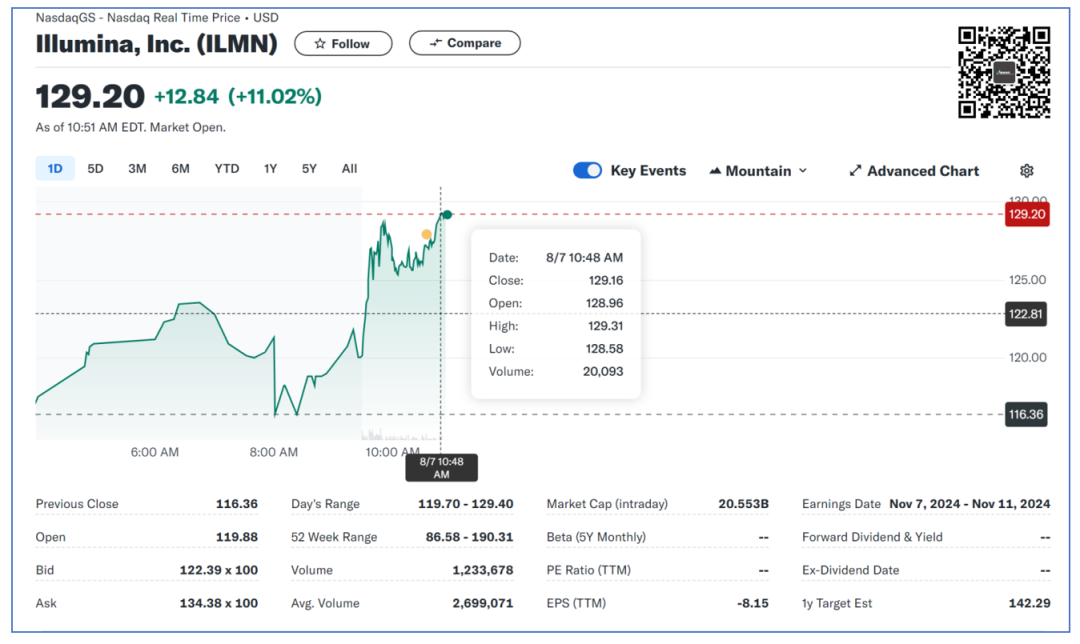Follow Illumina stock with star button

coord(342,44)
